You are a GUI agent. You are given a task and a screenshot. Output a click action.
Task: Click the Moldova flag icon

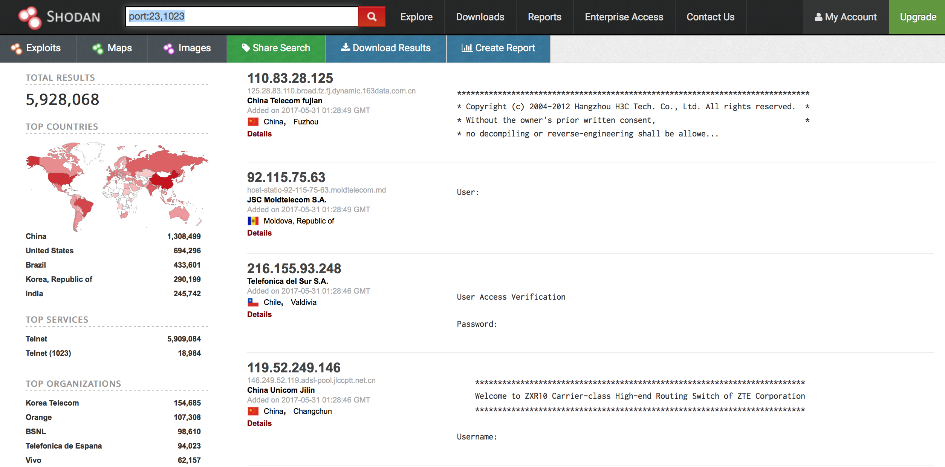tap(253, 221)
